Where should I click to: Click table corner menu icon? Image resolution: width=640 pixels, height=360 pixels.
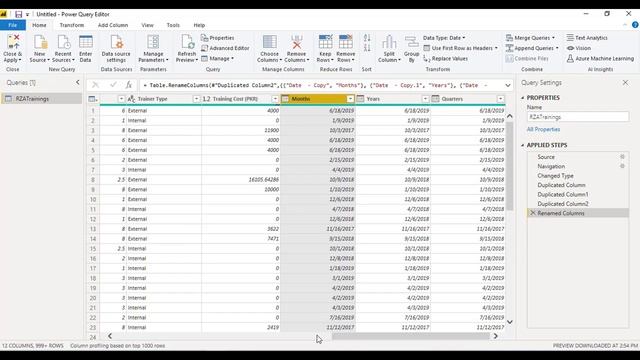(x=93, y=99)
